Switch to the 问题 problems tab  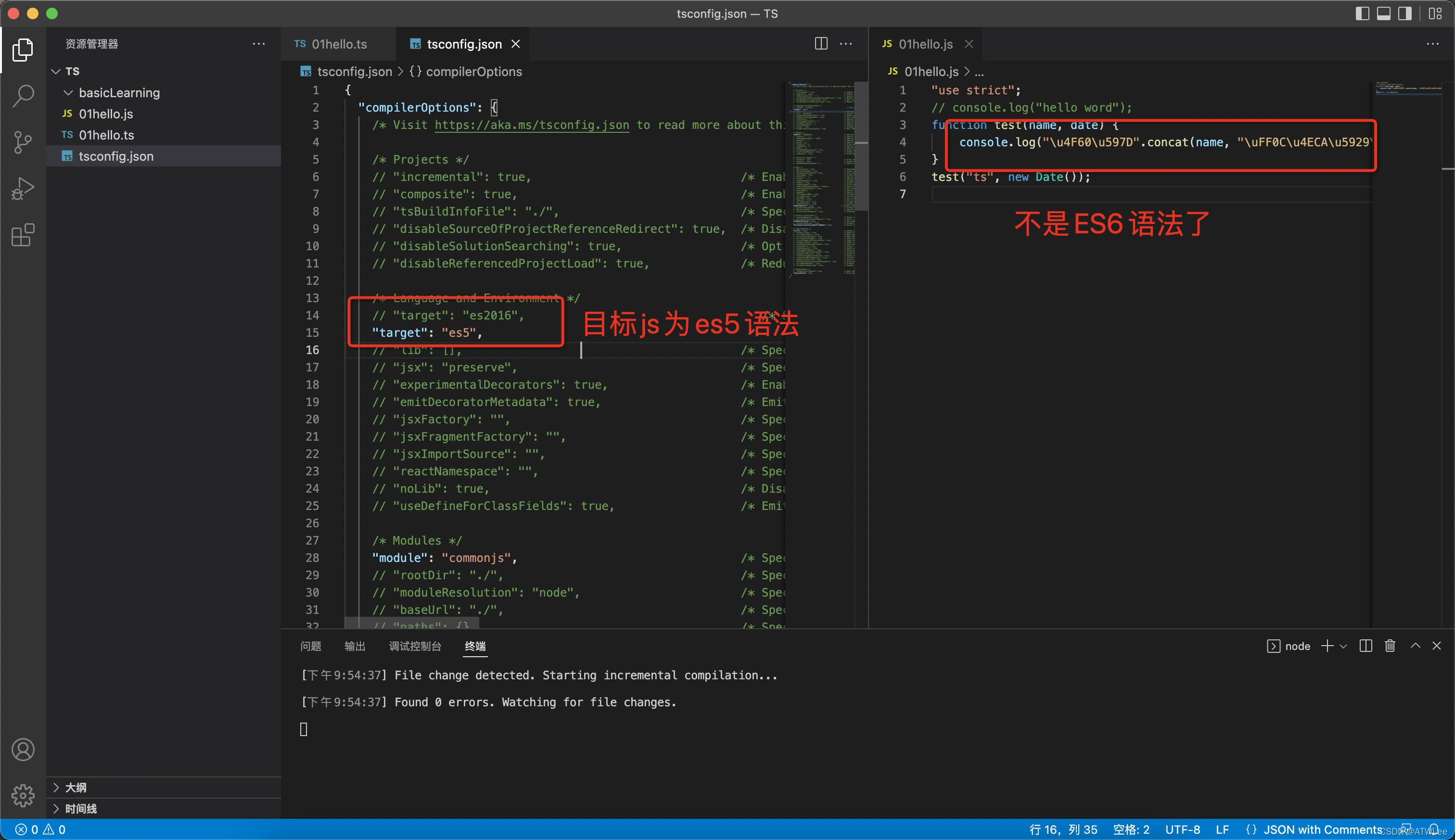pyautogui.click(x=310, y=646)
